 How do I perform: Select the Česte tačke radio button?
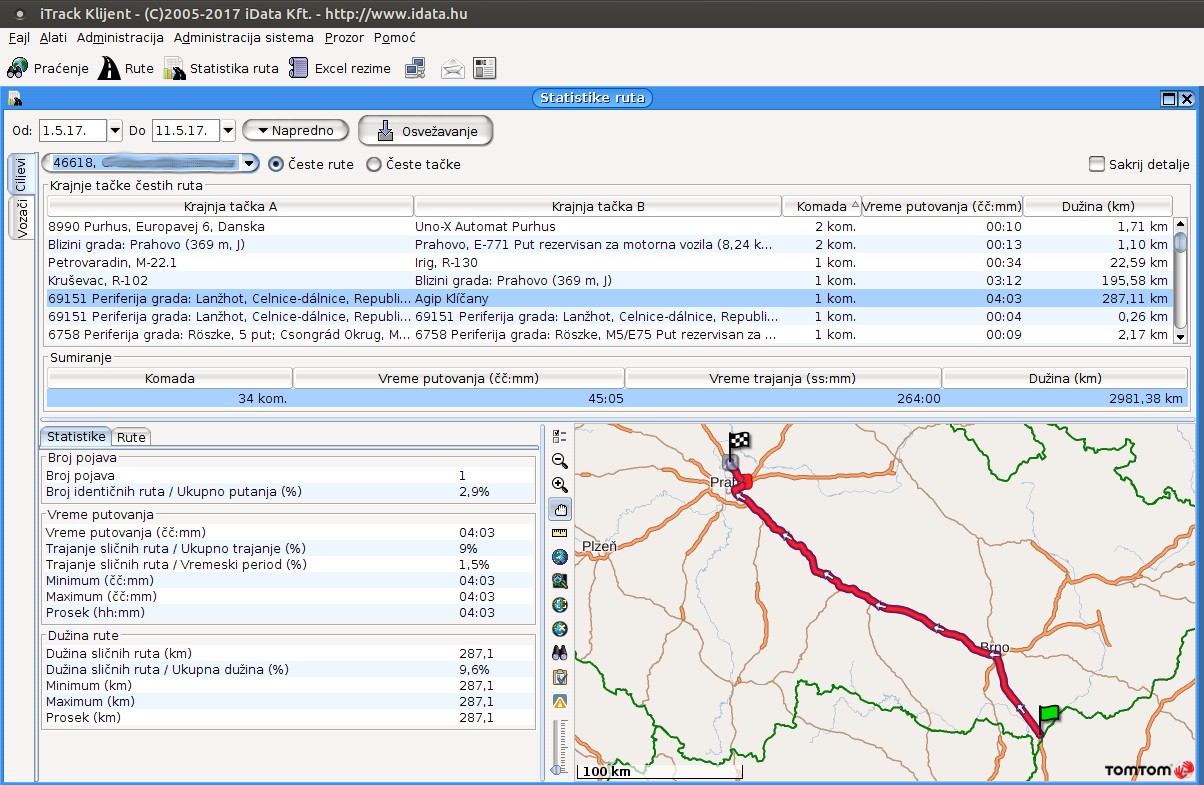(x=374, y=164)
